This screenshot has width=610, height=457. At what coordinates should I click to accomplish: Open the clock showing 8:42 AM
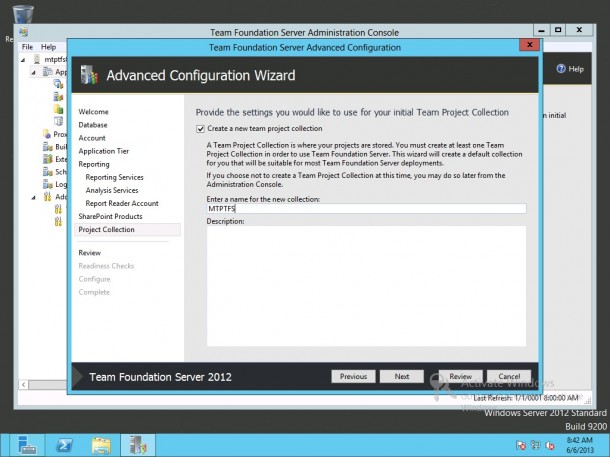[x=580, y=445]
